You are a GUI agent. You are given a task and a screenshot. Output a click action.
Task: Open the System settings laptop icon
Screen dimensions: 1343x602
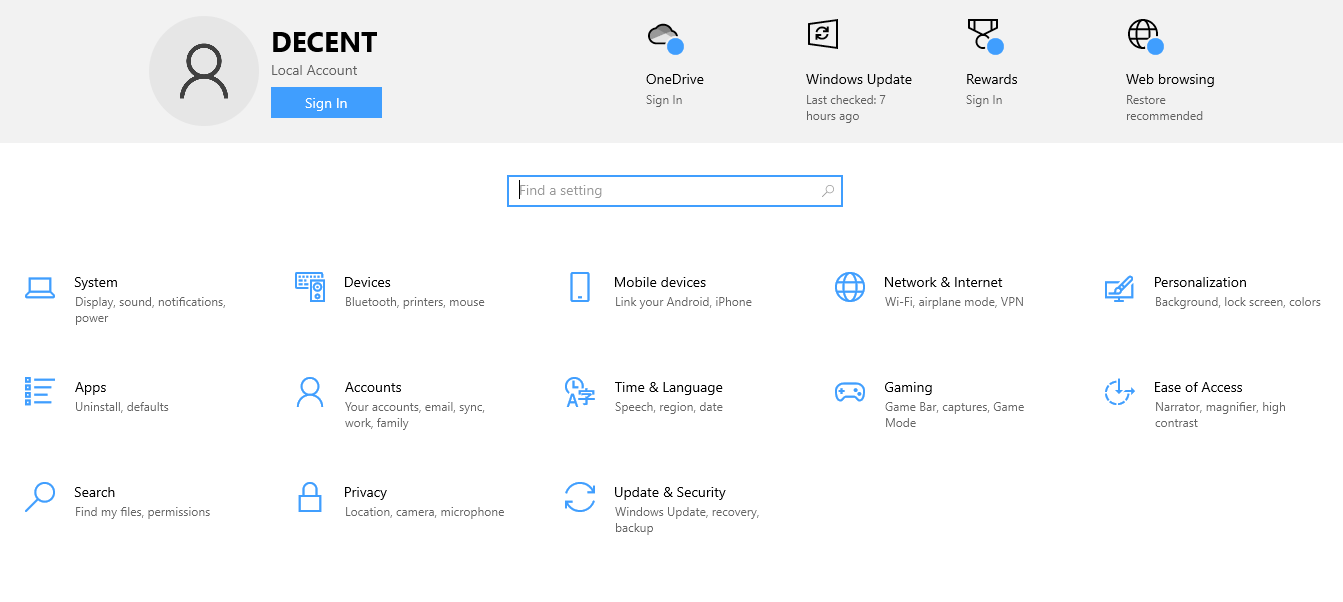coord(40,288)
